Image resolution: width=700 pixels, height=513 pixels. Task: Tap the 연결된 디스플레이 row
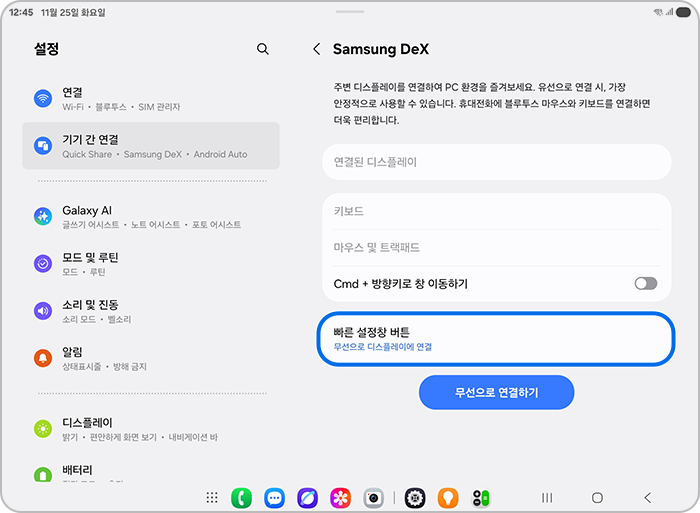pos(496,162)
